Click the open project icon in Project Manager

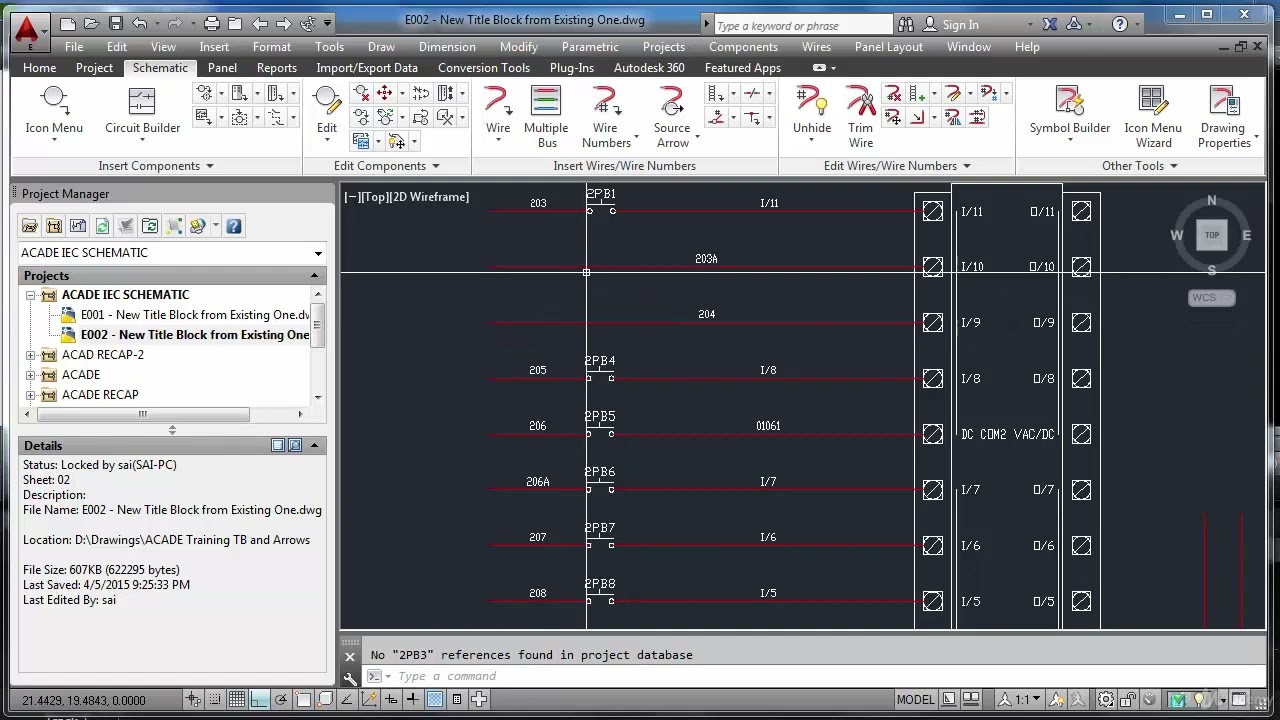click(x=30, y=226)
